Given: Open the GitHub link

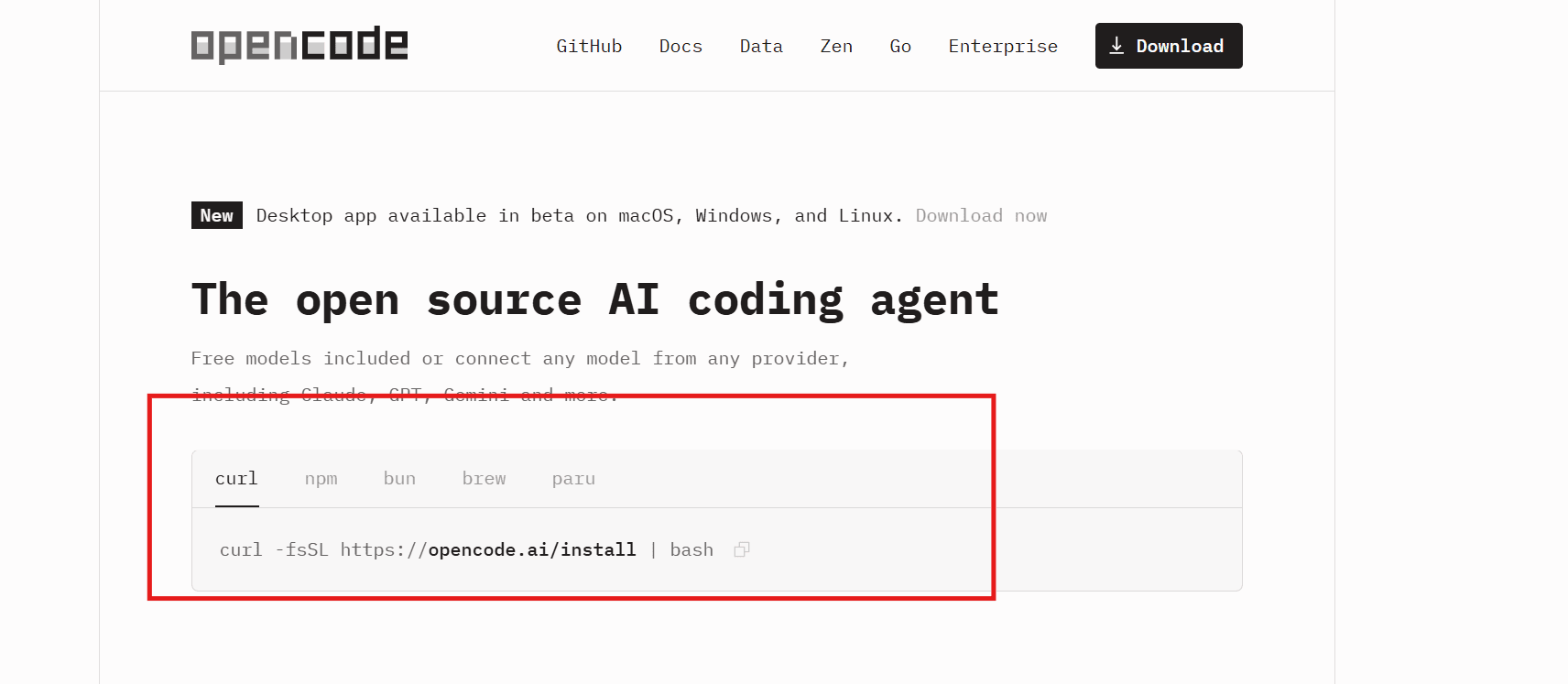Looking at the screenshot, I should click(589, 46).
